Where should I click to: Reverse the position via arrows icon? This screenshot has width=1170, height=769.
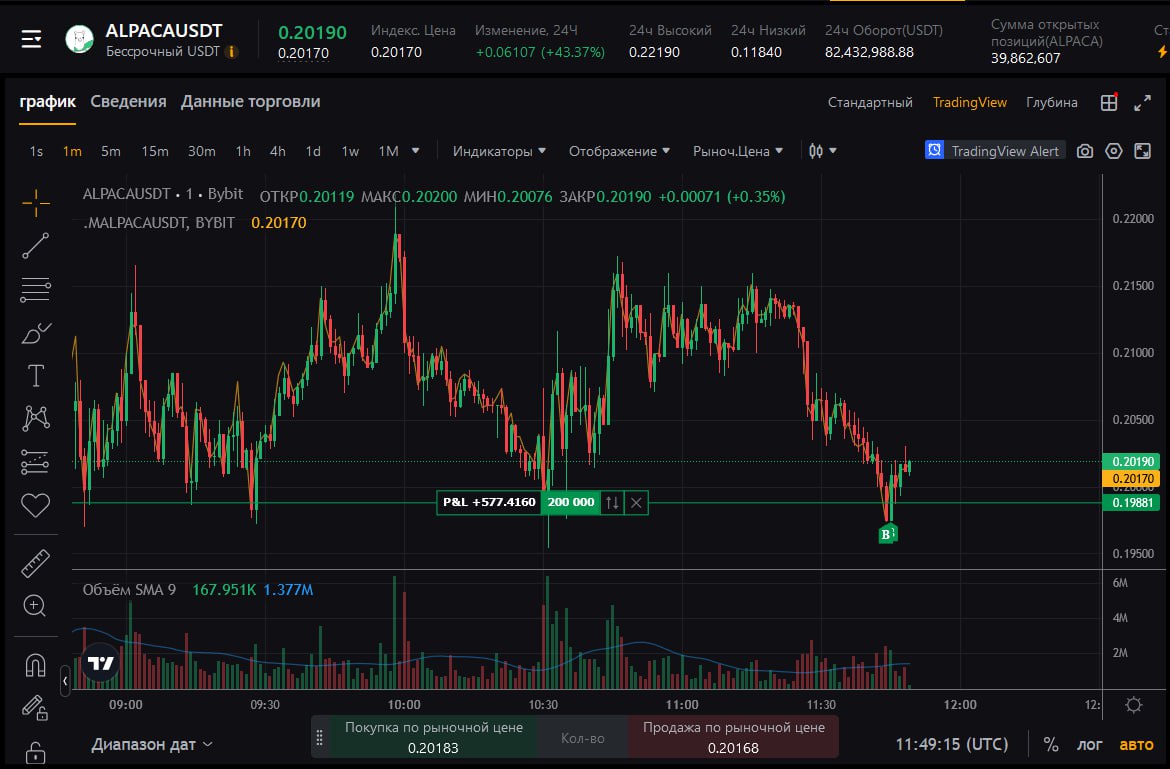click(612, 503)
